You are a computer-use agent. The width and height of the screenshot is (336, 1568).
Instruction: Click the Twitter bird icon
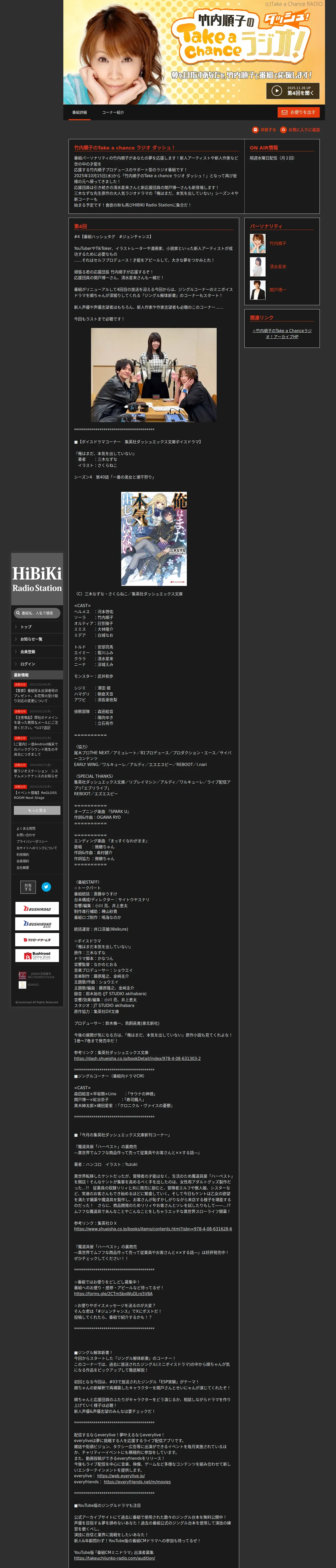pos(46,887)
